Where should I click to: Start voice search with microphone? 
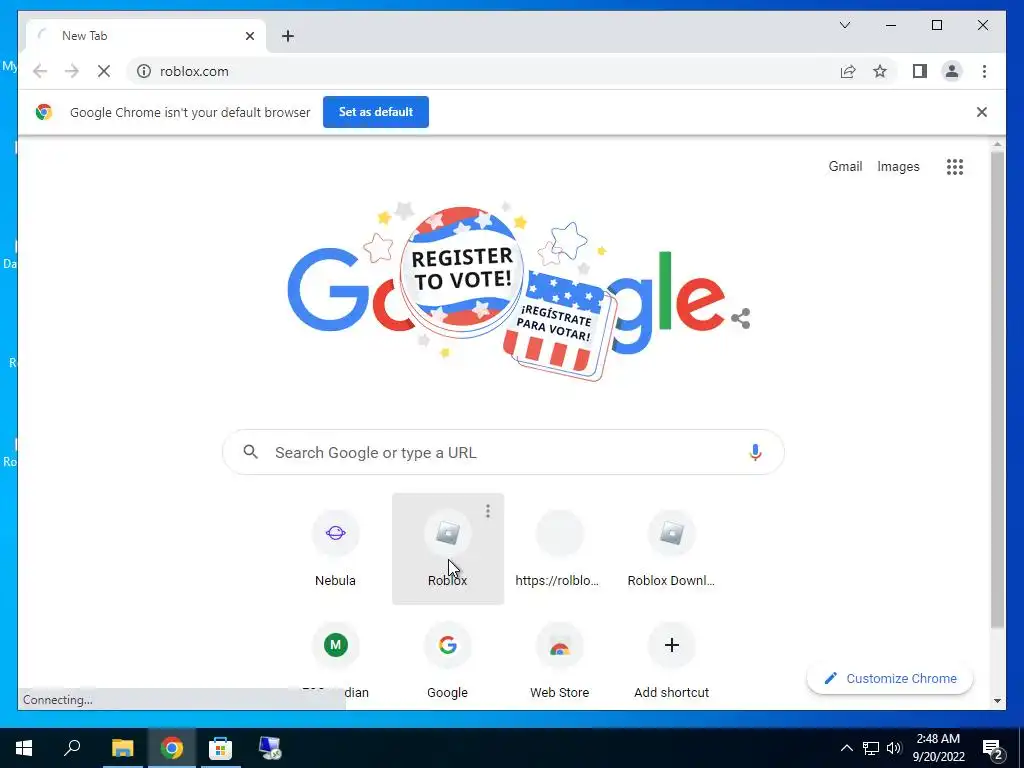click(755, 452)
